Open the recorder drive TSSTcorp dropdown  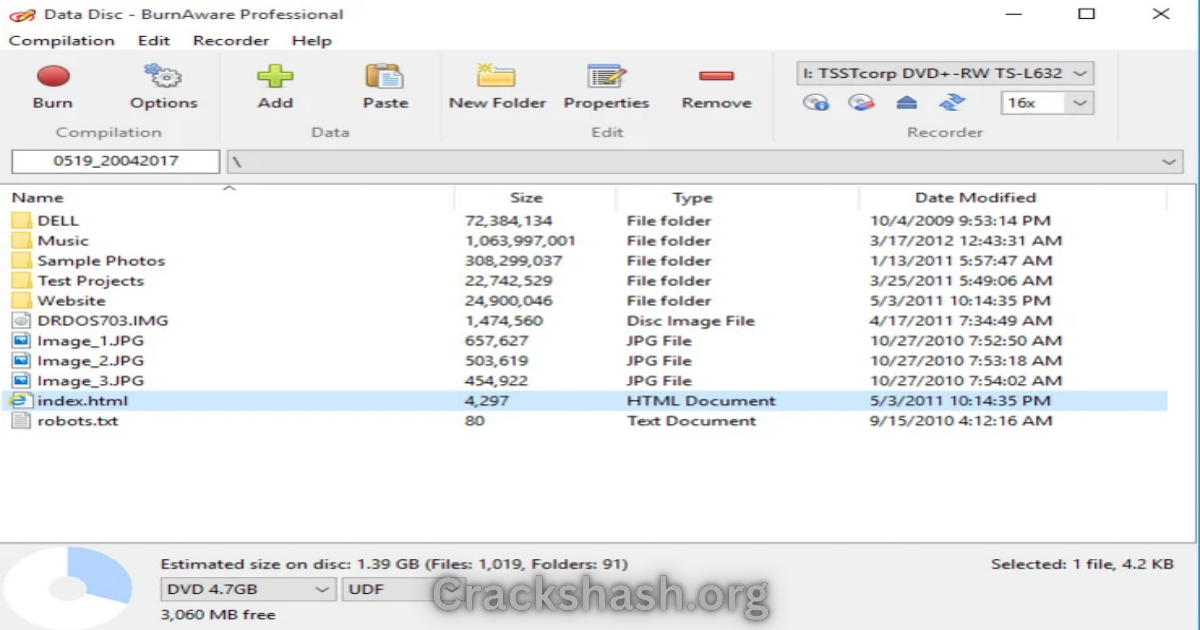[x=945, y=73]
